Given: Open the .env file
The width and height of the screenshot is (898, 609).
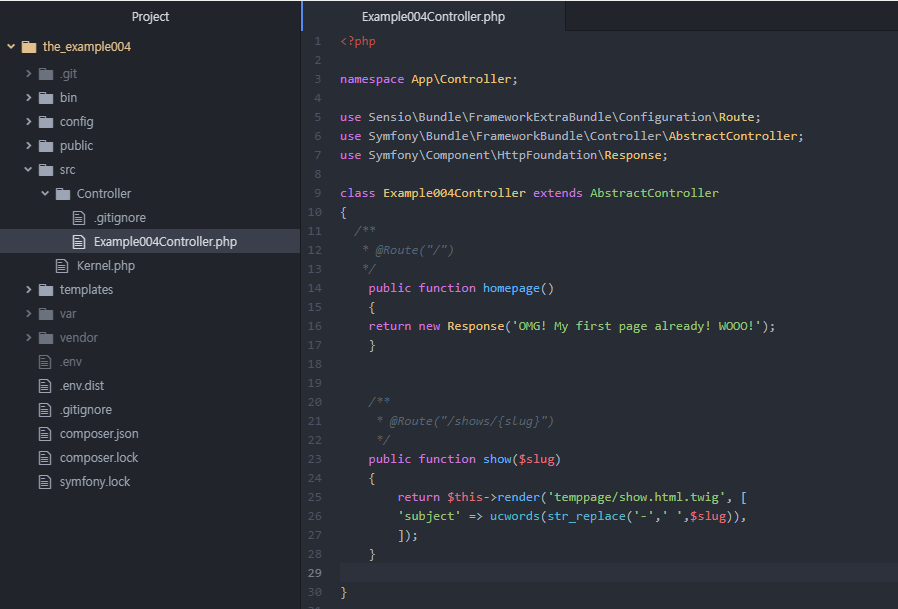Looking at the screenshot, I should pyautogui.click(x=71, y=362).
